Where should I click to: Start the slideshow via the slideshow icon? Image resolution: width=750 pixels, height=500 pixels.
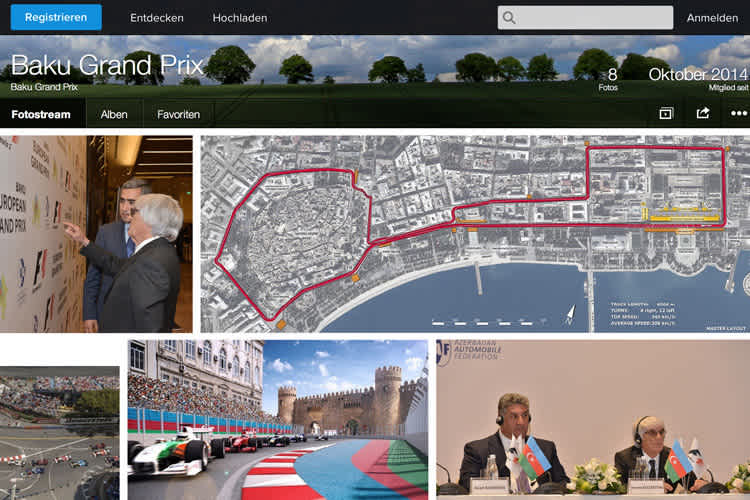coord(666,114)
